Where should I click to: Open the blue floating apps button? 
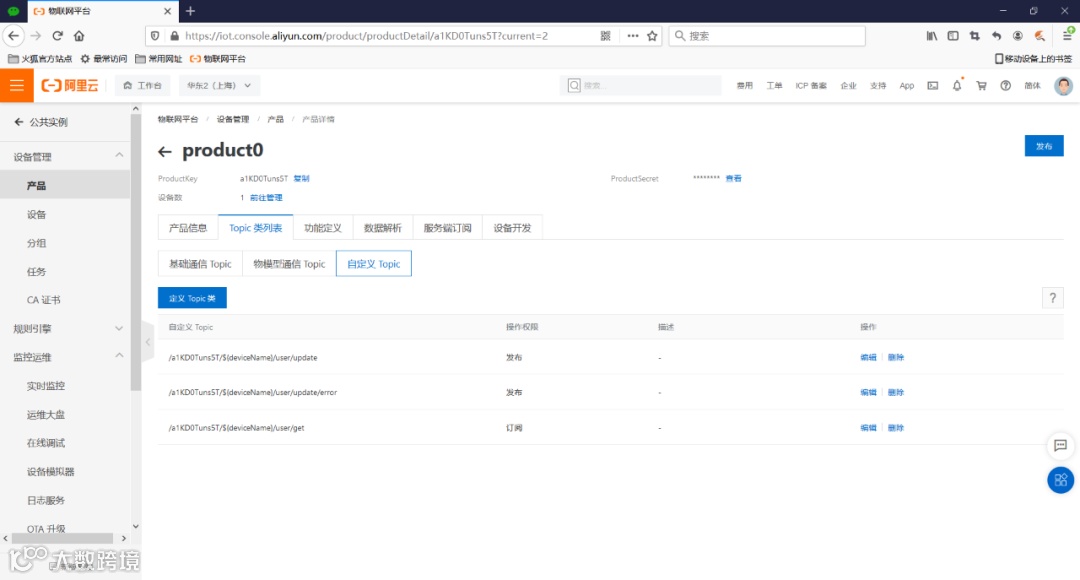(x=1061, y=480)
